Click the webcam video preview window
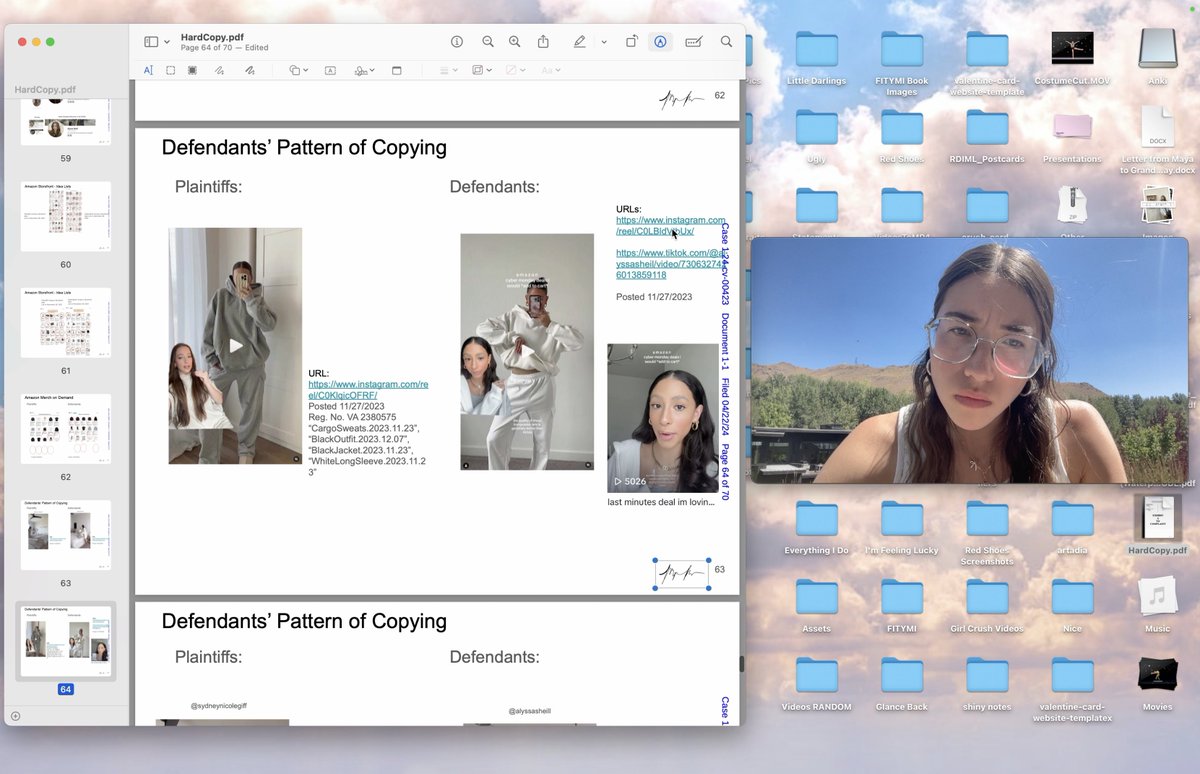The image size is (1200, 774). (x=969, y=360)
